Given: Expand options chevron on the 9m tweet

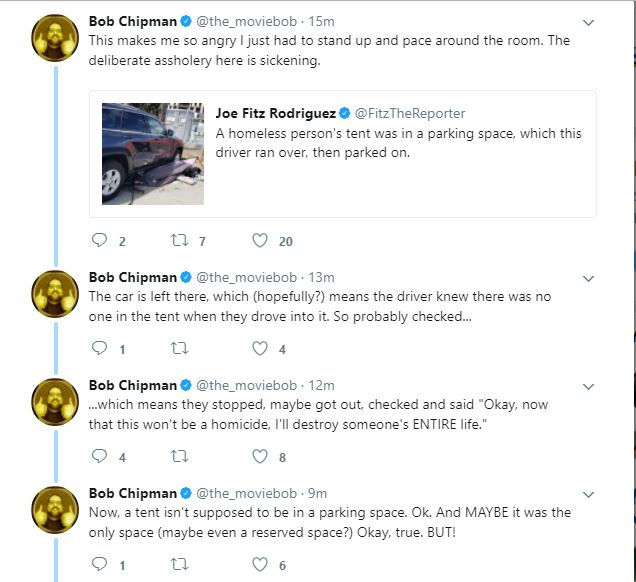Looking at the screenshot, I should [x=588, y=494].
